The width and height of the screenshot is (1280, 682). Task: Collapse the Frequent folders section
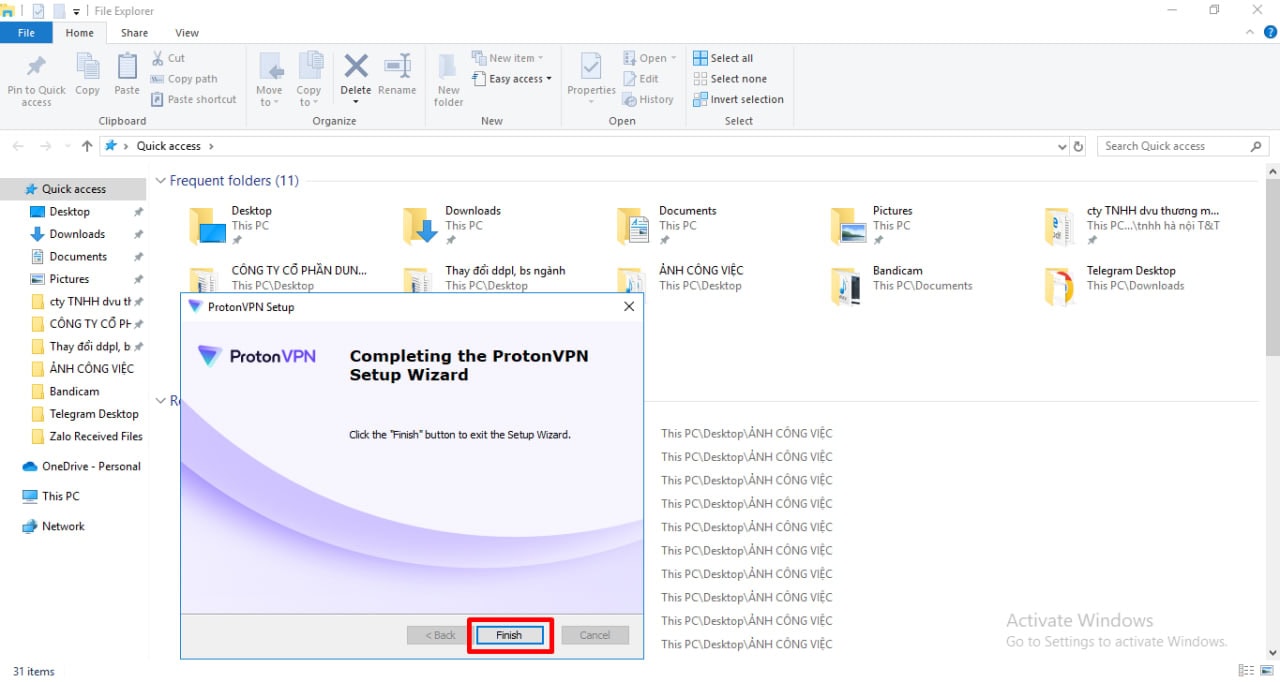pyautogui.click(x=160, y=181)
